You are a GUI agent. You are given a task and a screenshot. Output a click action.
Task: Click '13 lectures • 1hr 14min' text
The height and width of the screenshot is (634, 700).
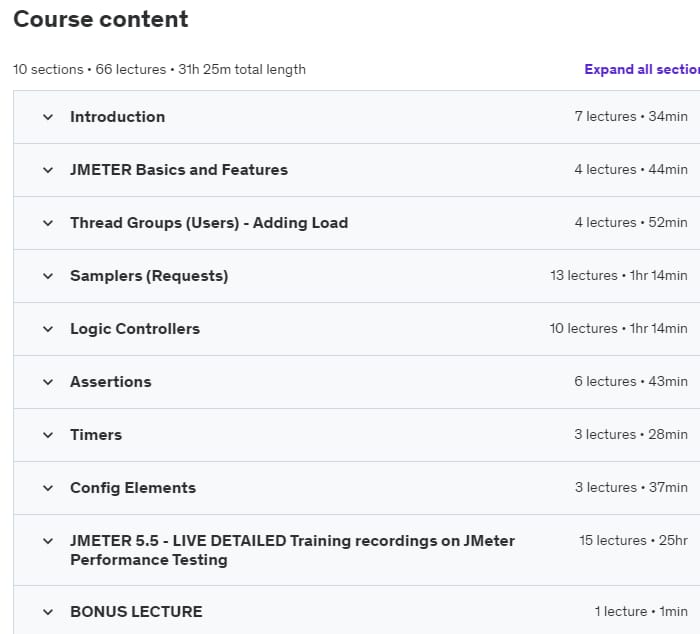coord(619,275)
